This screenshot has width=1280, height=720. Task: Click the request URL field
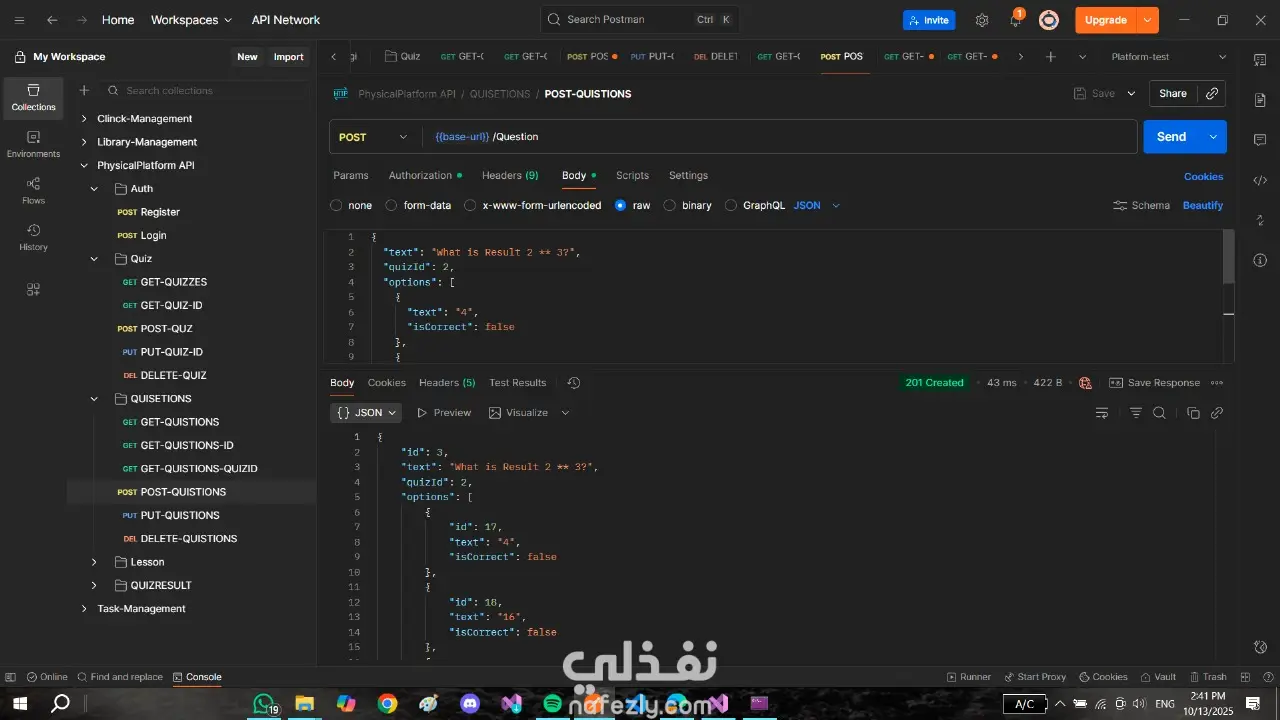(780, 137)
